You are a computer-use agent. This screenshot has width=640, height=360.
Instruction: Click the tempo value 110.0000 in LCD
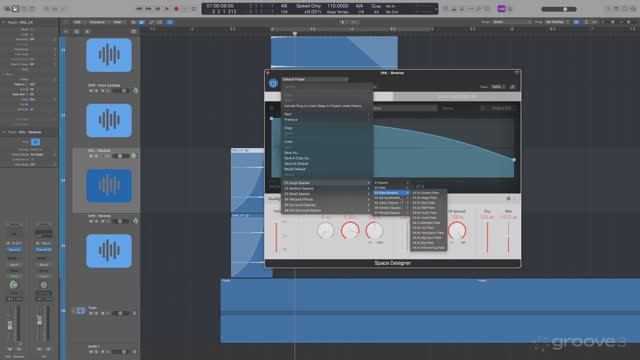338,6
